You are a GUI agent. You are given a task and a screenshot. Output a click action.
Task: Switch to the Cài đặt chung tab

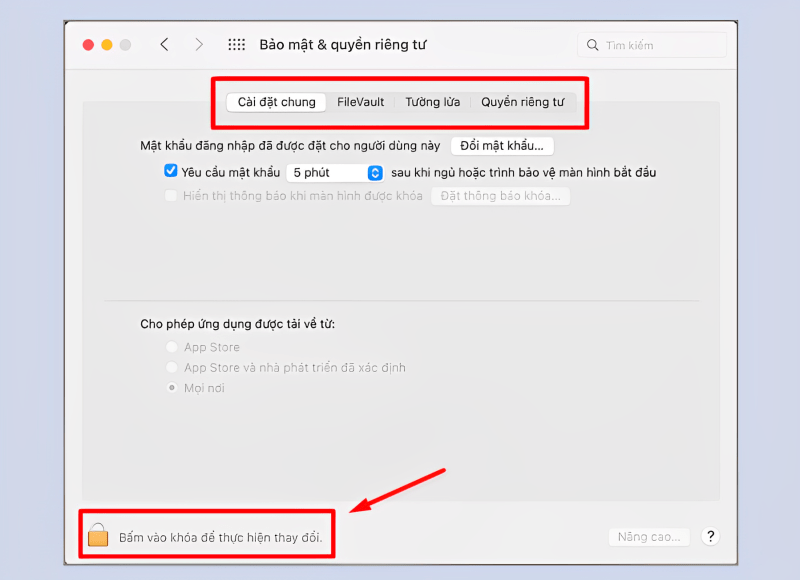click(276, 102)
